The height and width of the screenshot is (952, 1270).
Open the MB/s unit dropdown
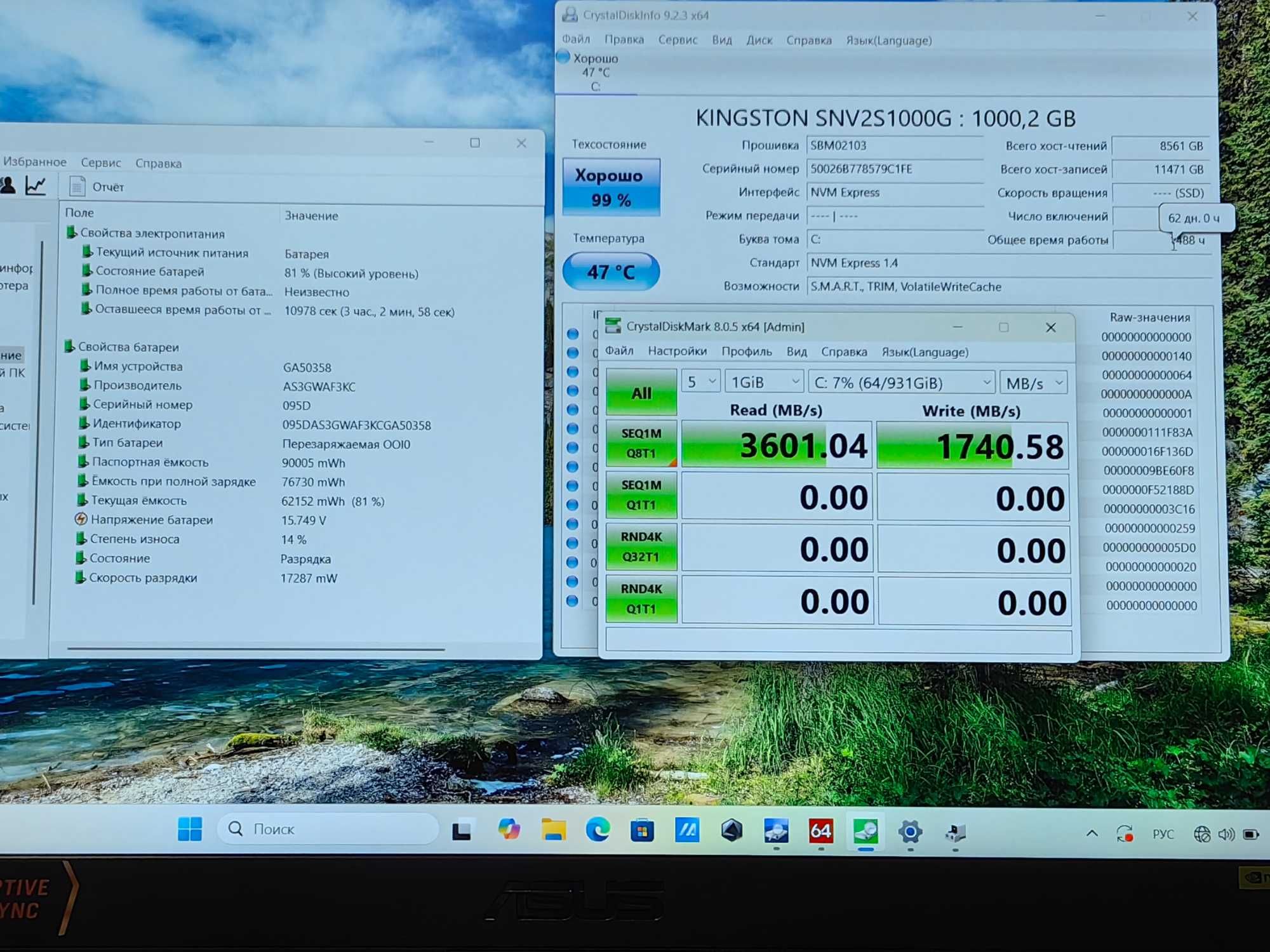(1034, 383)
